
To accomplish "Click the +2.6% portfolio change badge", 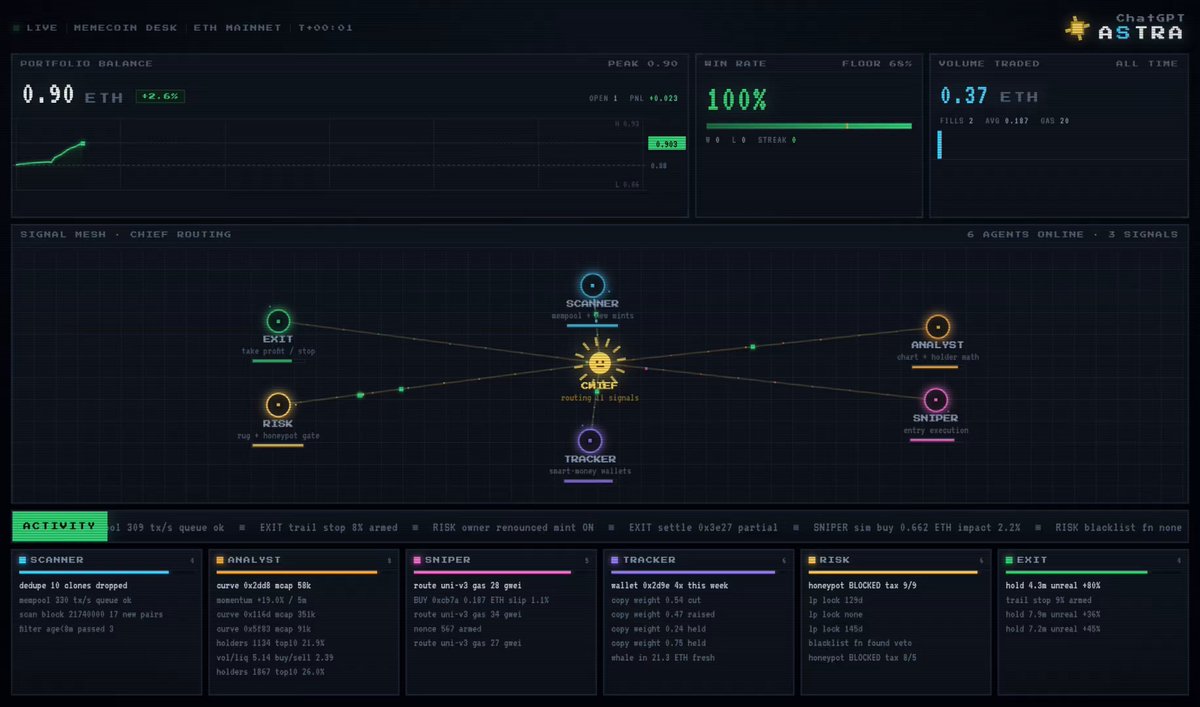I will click(x=160, y=96).
